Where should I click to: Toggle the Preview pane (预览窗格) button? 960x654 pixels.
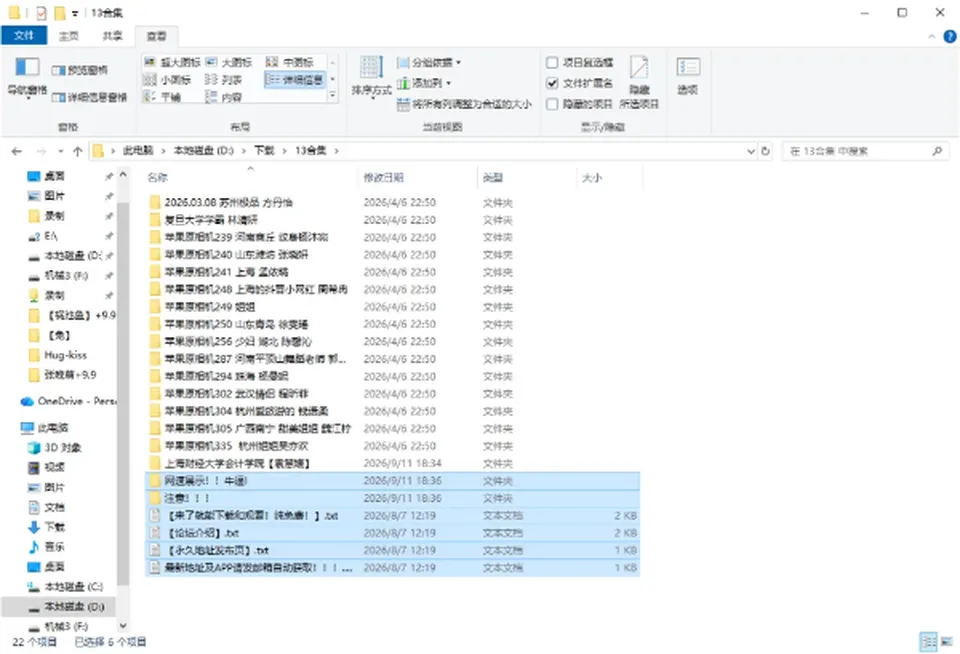click(80, 70)
